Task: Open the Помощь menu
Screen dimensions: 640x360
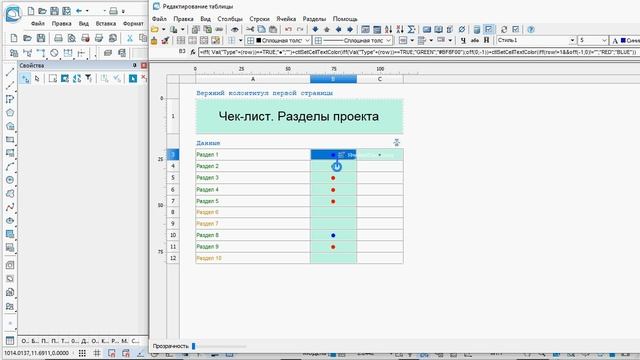Action: [x=345, y=19]
